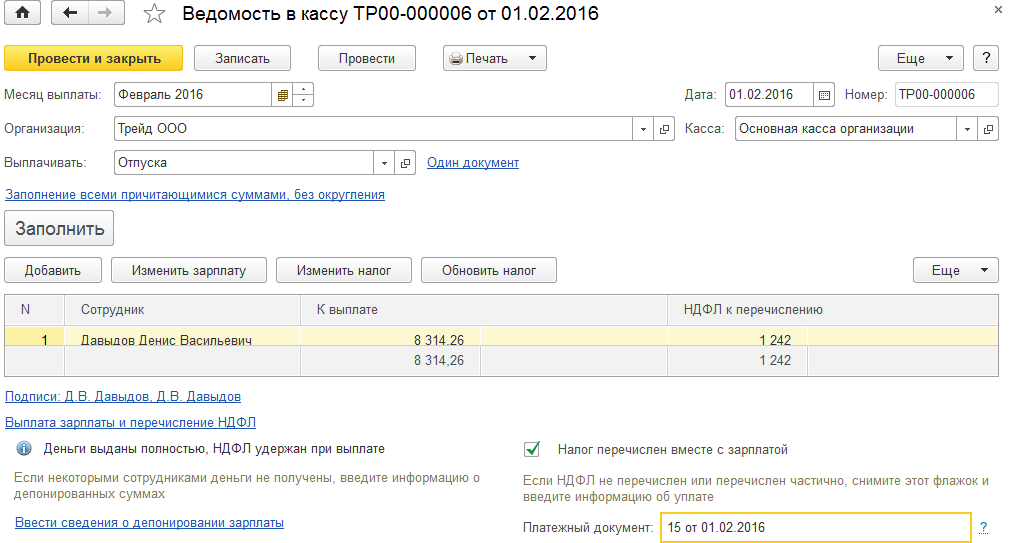Open the calendar picker next to Дата
1016x543 pixels.
pyautogui.click(x=825, y=96)
